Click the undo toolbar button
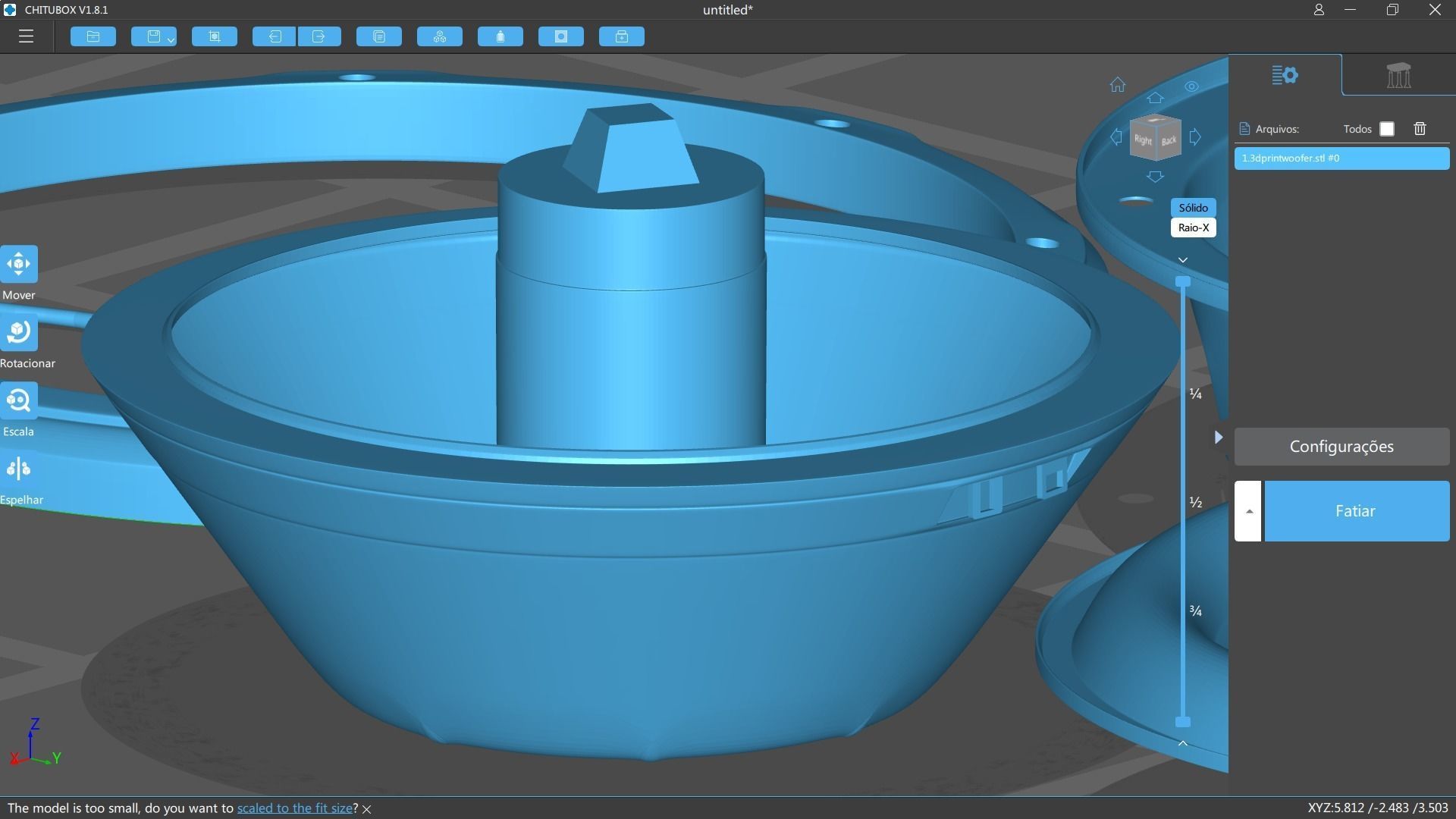The image size is (1456, 819). [x=274, y=36]
